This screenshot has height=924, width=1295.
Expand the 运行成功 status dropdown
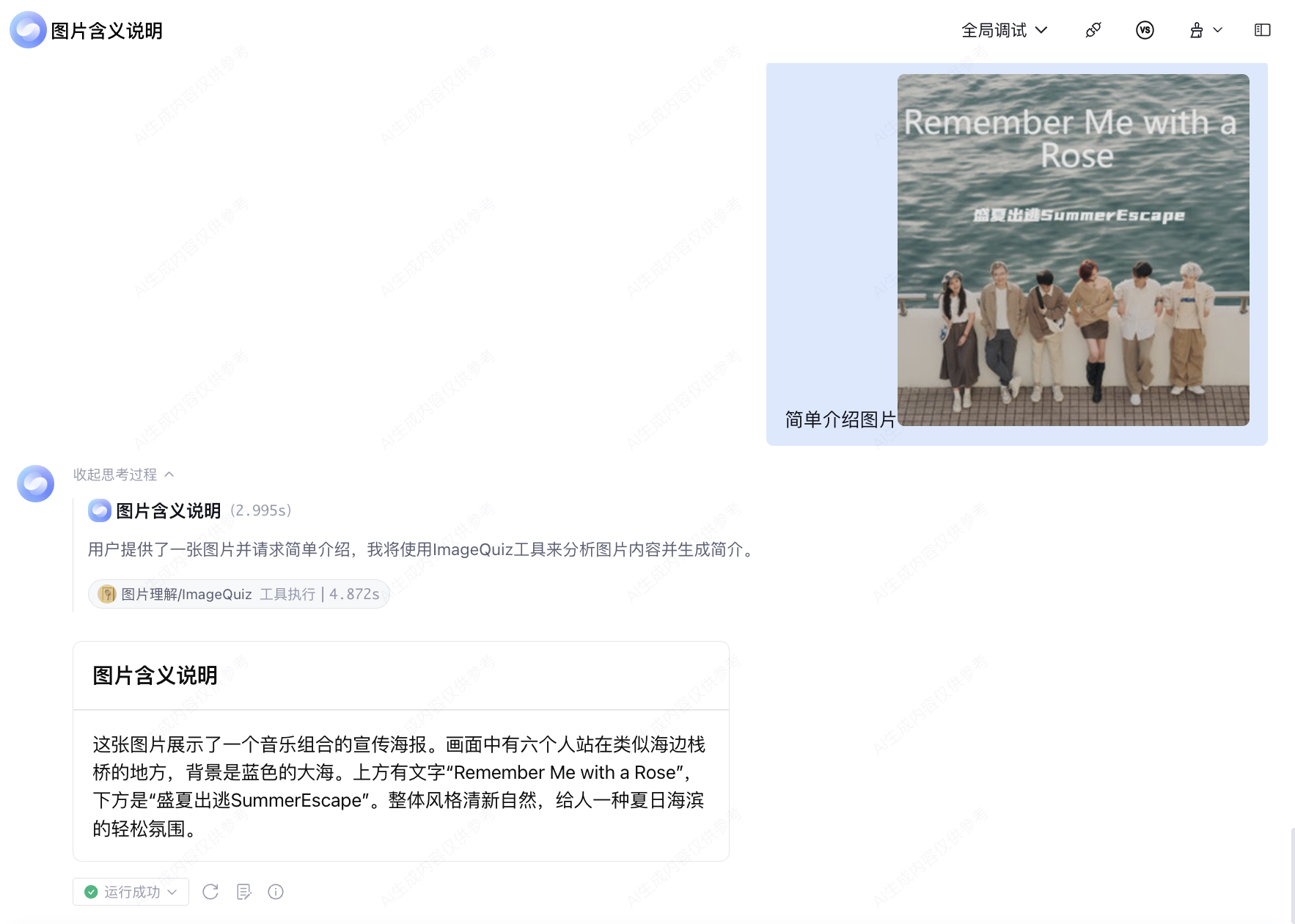pos(131,892)
